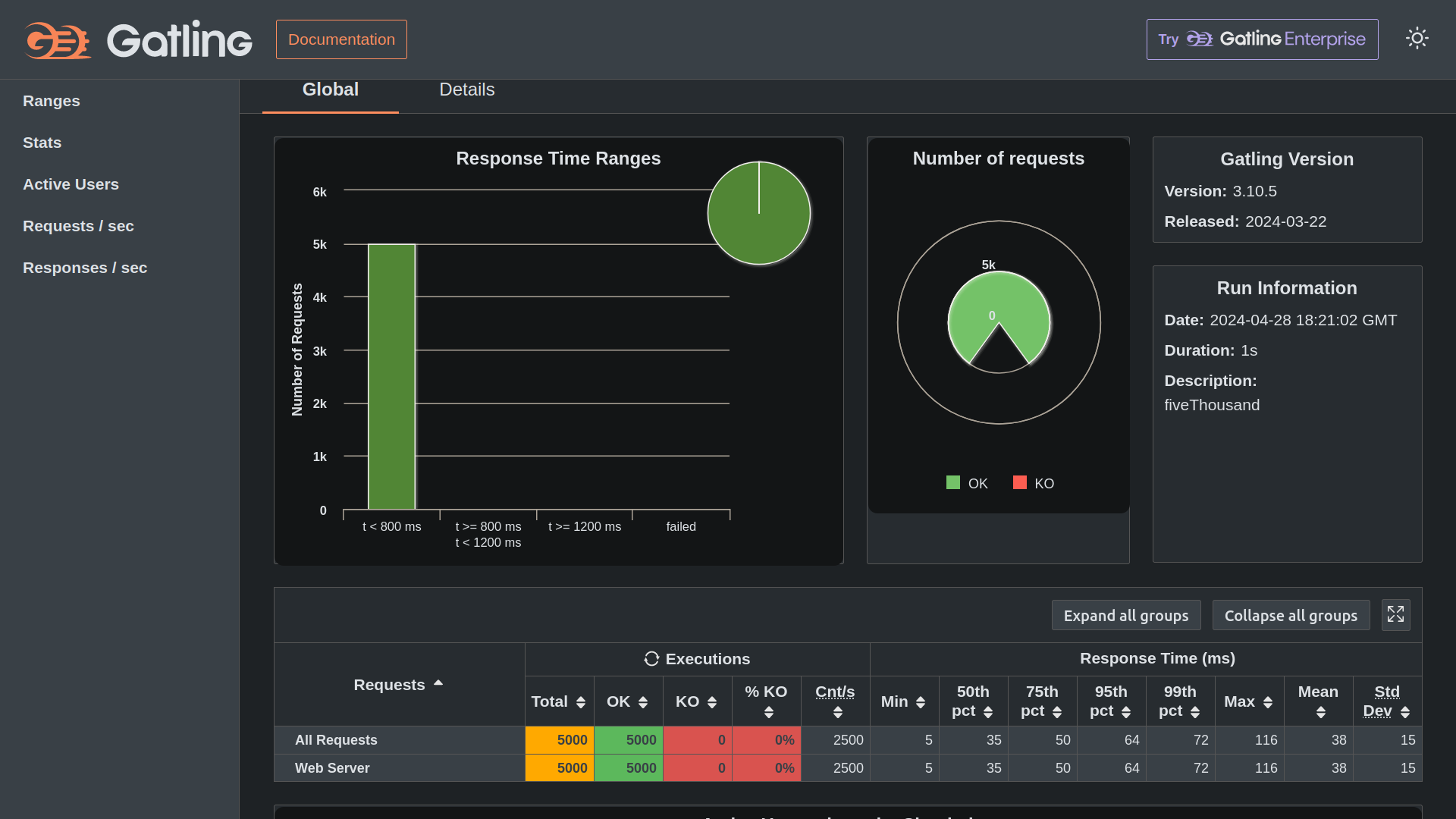Click run date 2024-04-28 18:21:02 GMT
Screen dimensions: 1456x819
[x=1303, y=320]
